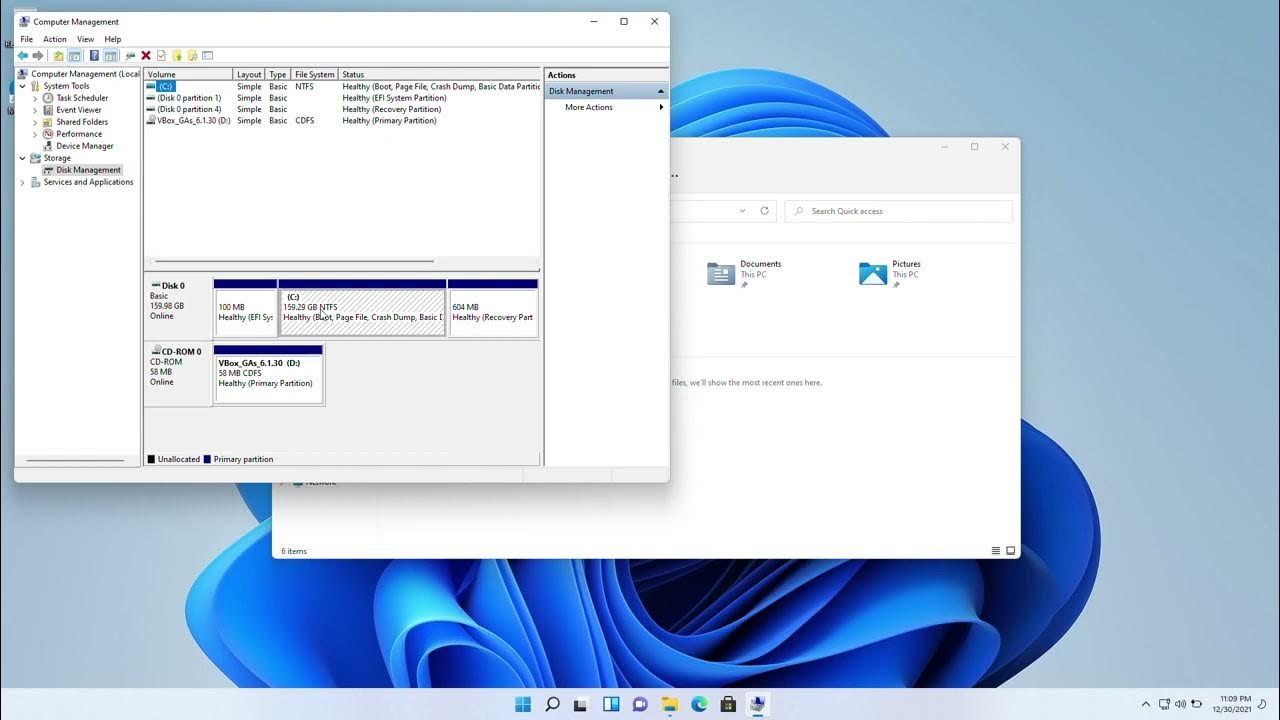Open the View menu in Computer Management
Image resolution: width=1280 pixels, height=720 pixels.
(86, 39)
